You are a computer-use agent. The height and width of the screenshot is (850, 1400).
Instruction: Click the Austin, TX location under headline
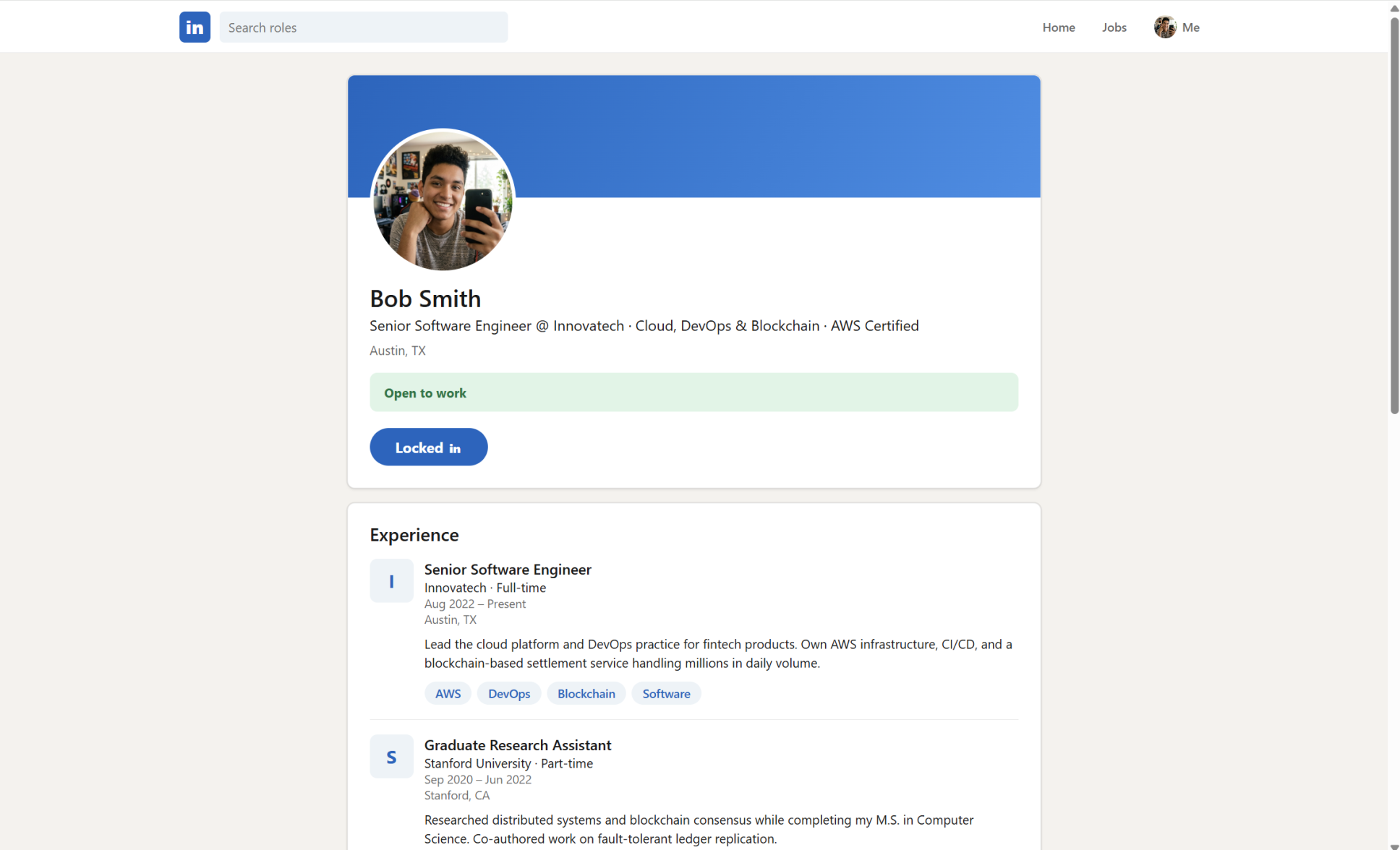397,351
